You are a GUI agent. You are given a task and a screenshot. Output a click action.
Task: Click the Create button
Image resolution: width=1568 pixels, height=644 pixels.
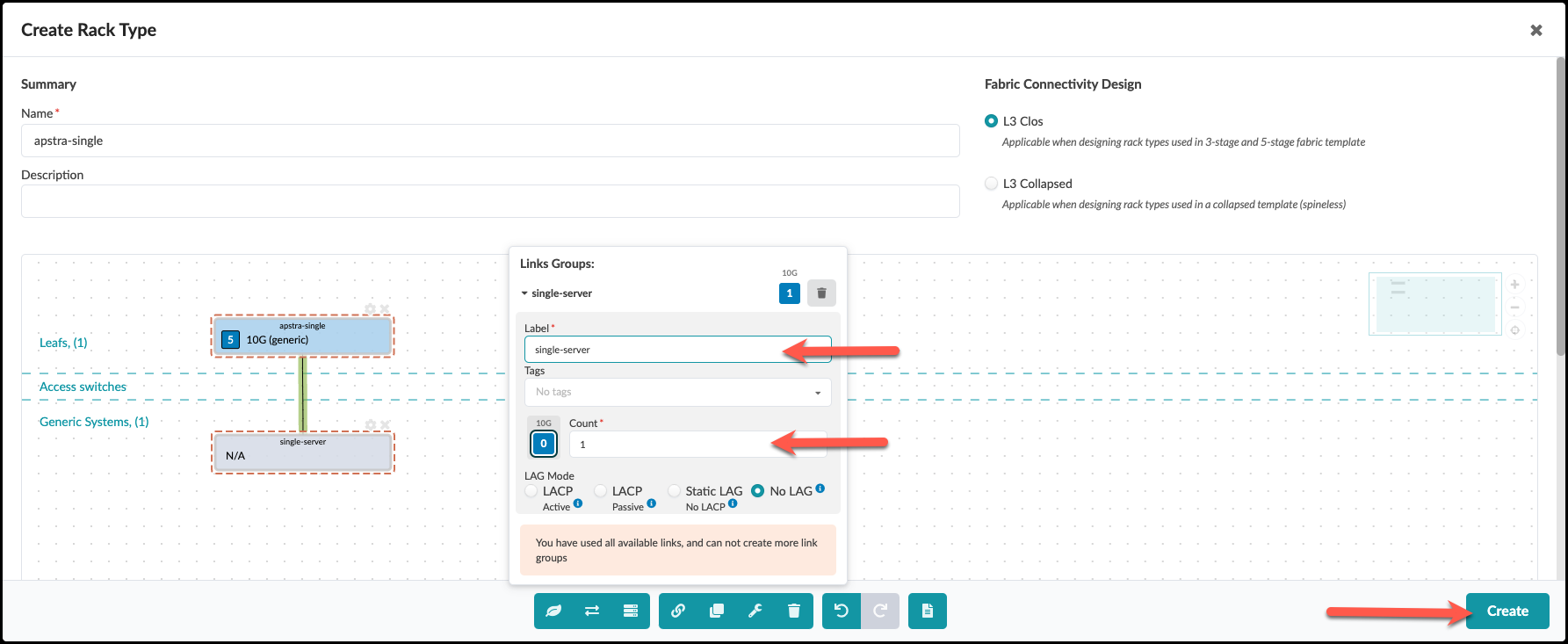1507,611
